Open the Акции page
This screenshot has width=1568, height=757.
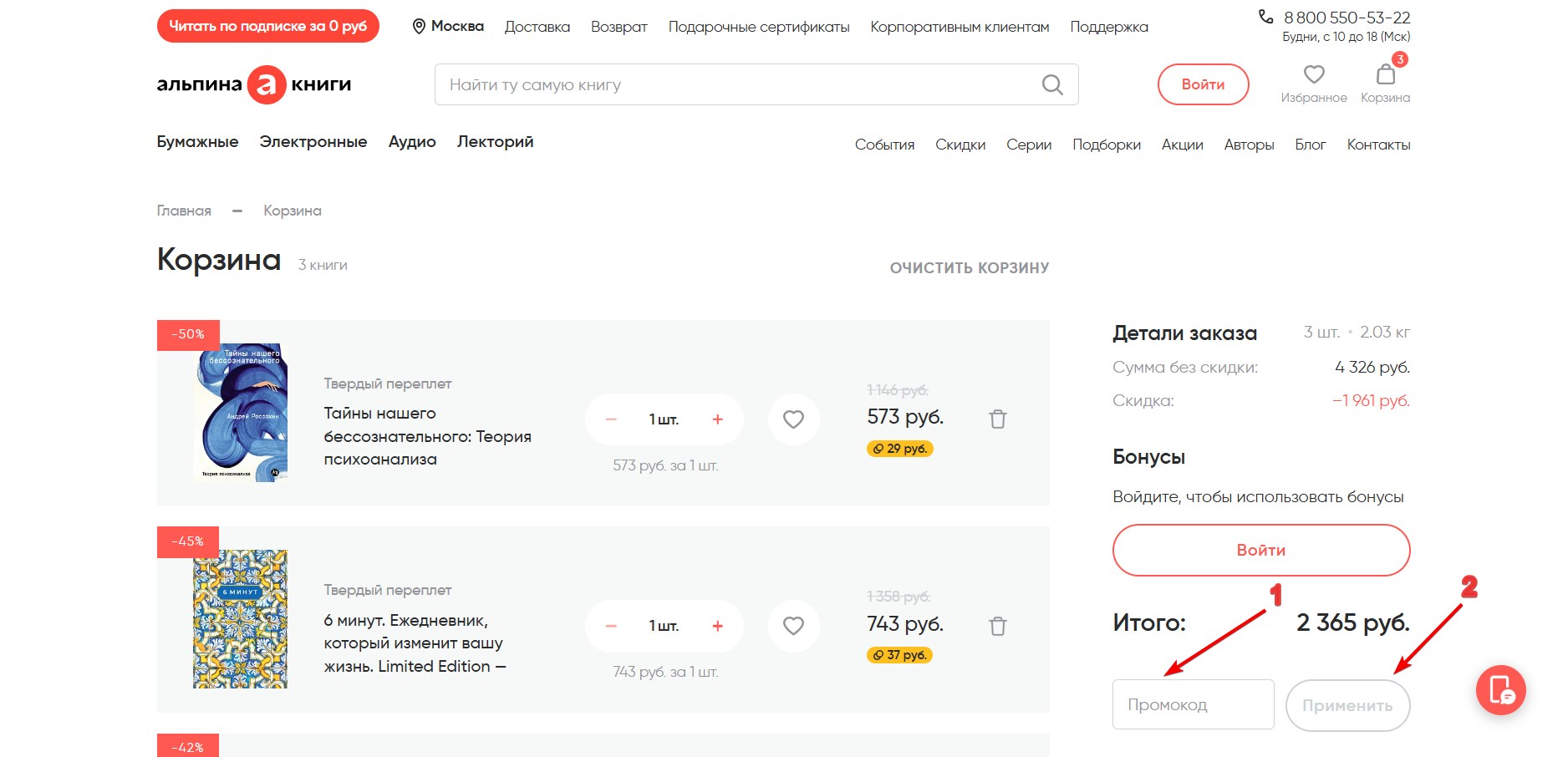point(1183,145)
